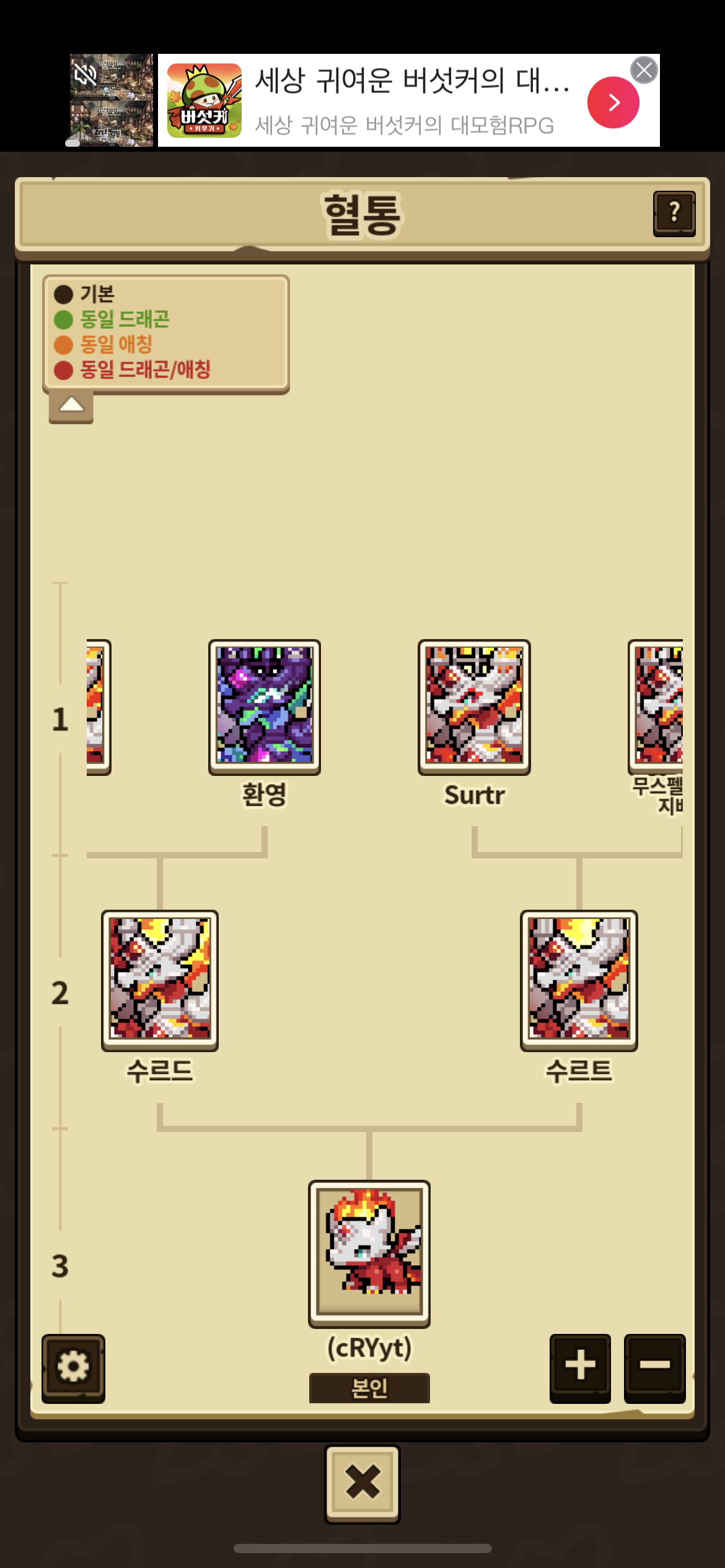Tap the red arrow on the ad banner
725x1568 pixels.
point(613,102)
